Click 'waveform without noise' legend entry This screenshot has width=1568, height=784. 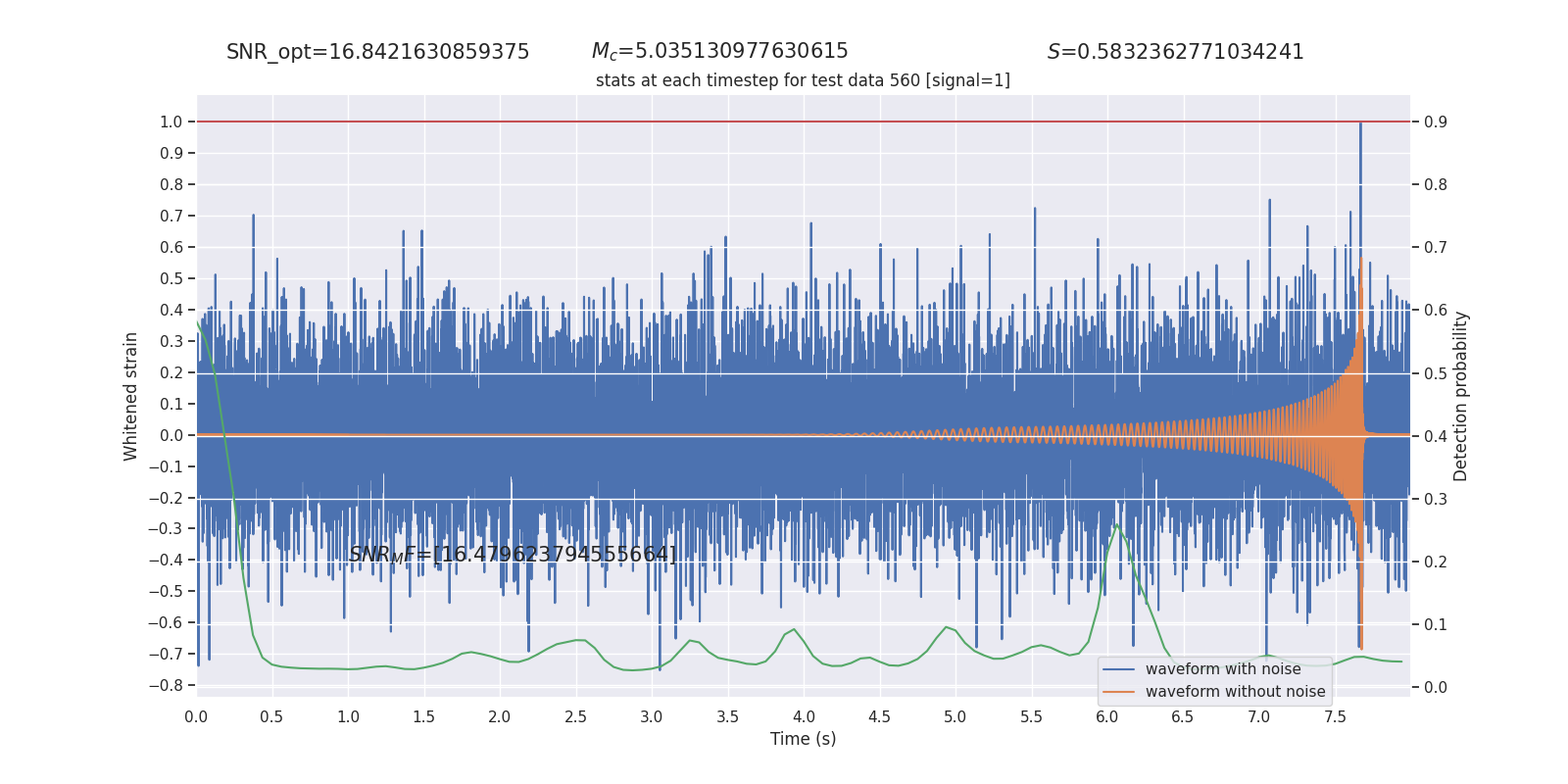pyautogui.click(x=1235, y=692)
